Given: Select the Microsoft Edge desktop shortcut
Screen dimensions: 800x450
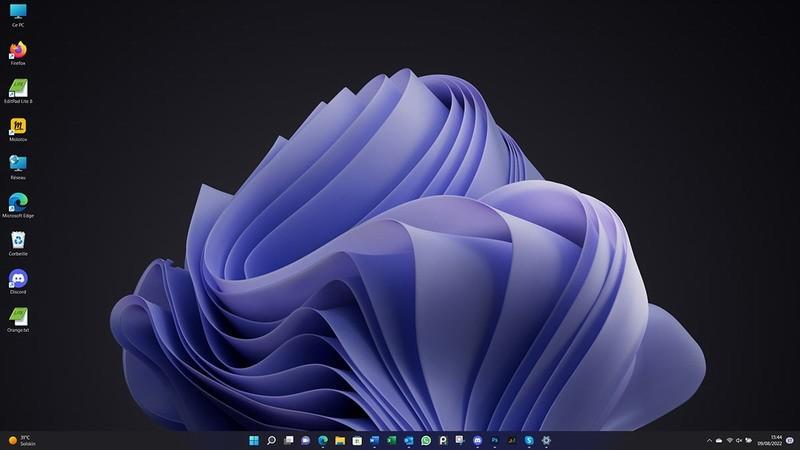Looking at the screenshot, I should pyautogui.click(x=18, y=206).
